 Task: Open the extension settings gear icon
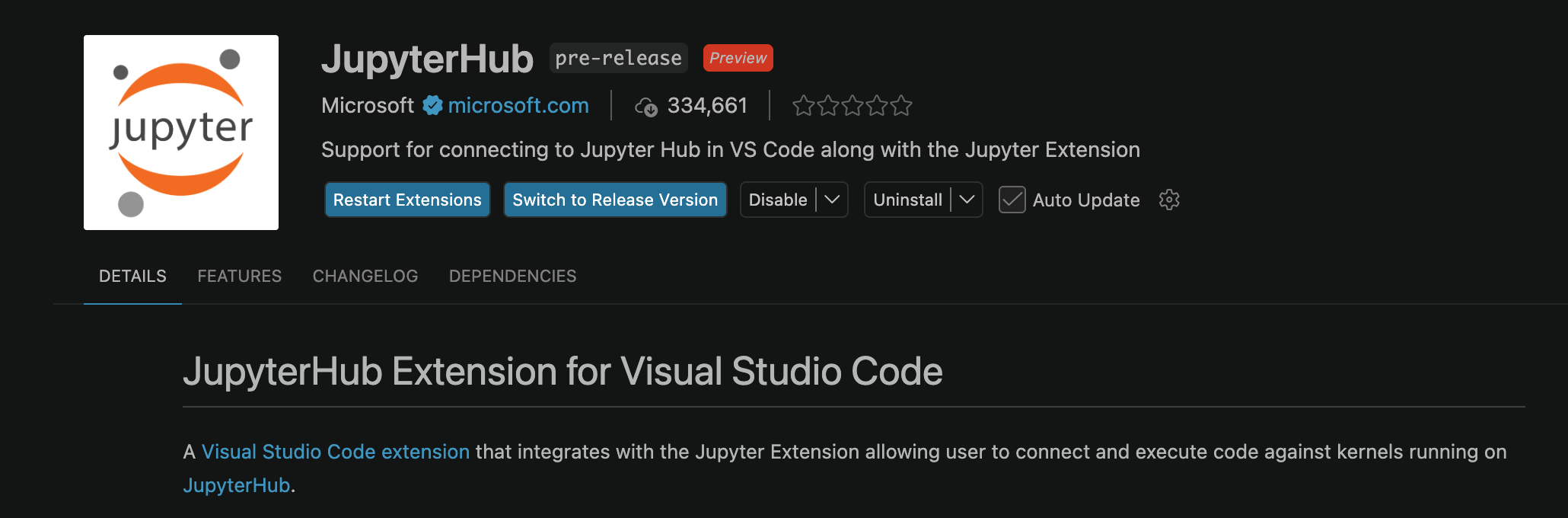click(x=1169, y=200)
